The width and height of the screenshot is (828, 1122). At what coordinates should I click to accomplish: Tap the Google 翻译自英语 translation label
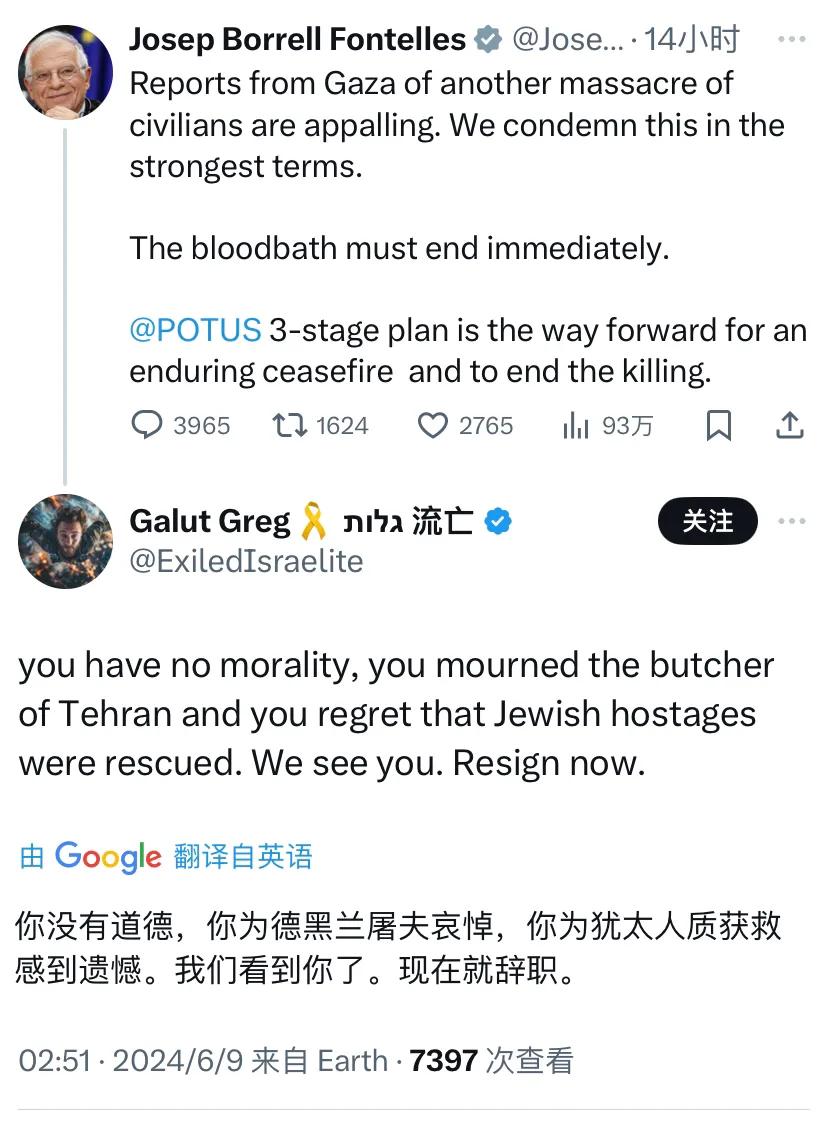coord(166,856)
